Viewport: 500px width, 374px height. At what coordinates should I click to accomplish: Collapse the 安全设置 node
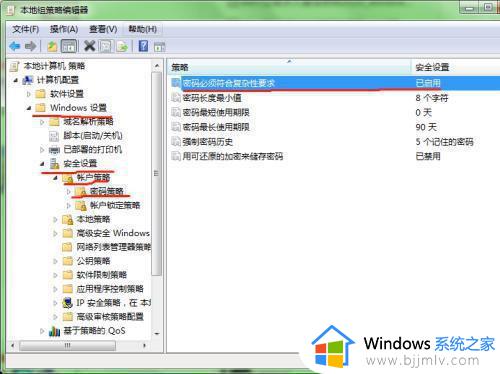[42, 164]
